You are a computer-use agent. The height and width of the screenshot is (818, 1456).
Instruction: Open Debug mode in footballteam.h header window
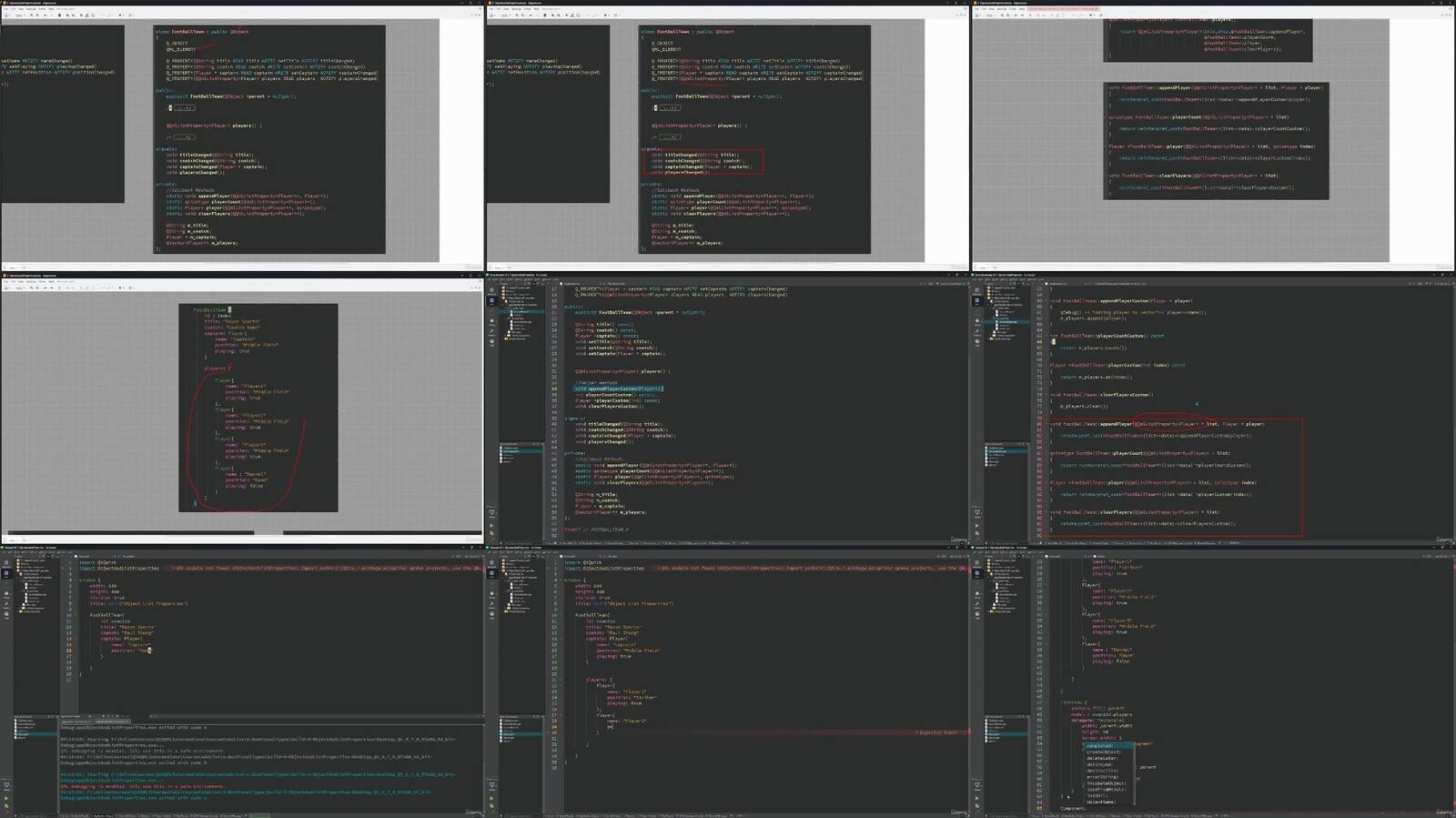pyautogui.click(x=491, y=321)
